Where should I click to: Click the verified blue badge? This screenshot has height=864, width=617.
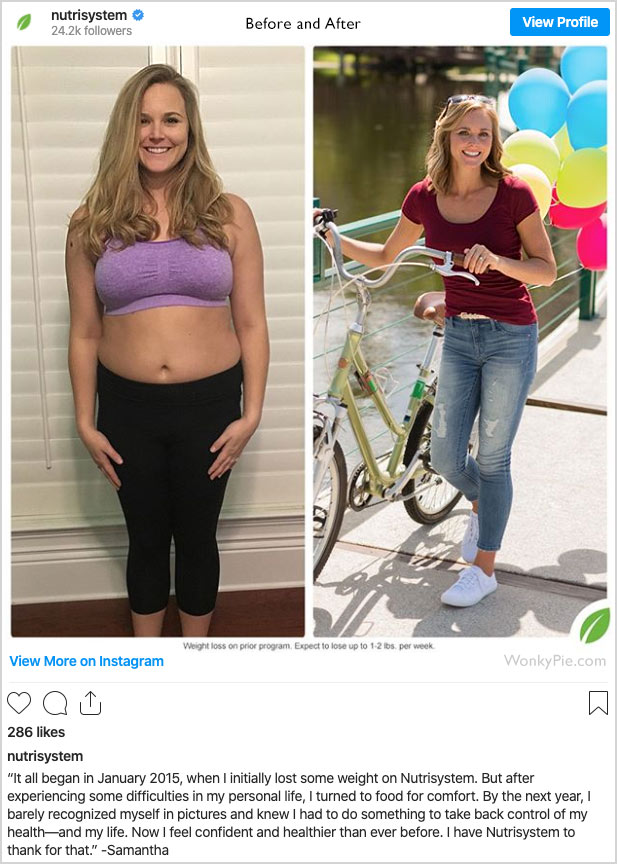[138, 15]
